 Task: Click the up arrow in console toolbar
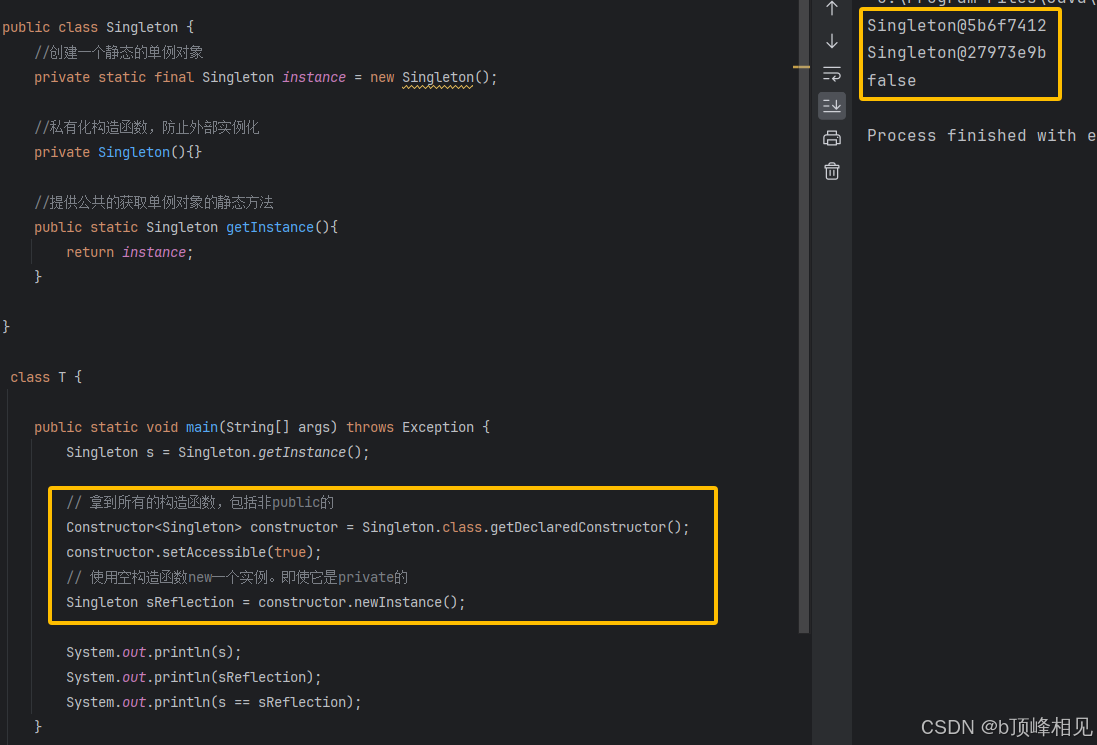[x=831, y=9]
